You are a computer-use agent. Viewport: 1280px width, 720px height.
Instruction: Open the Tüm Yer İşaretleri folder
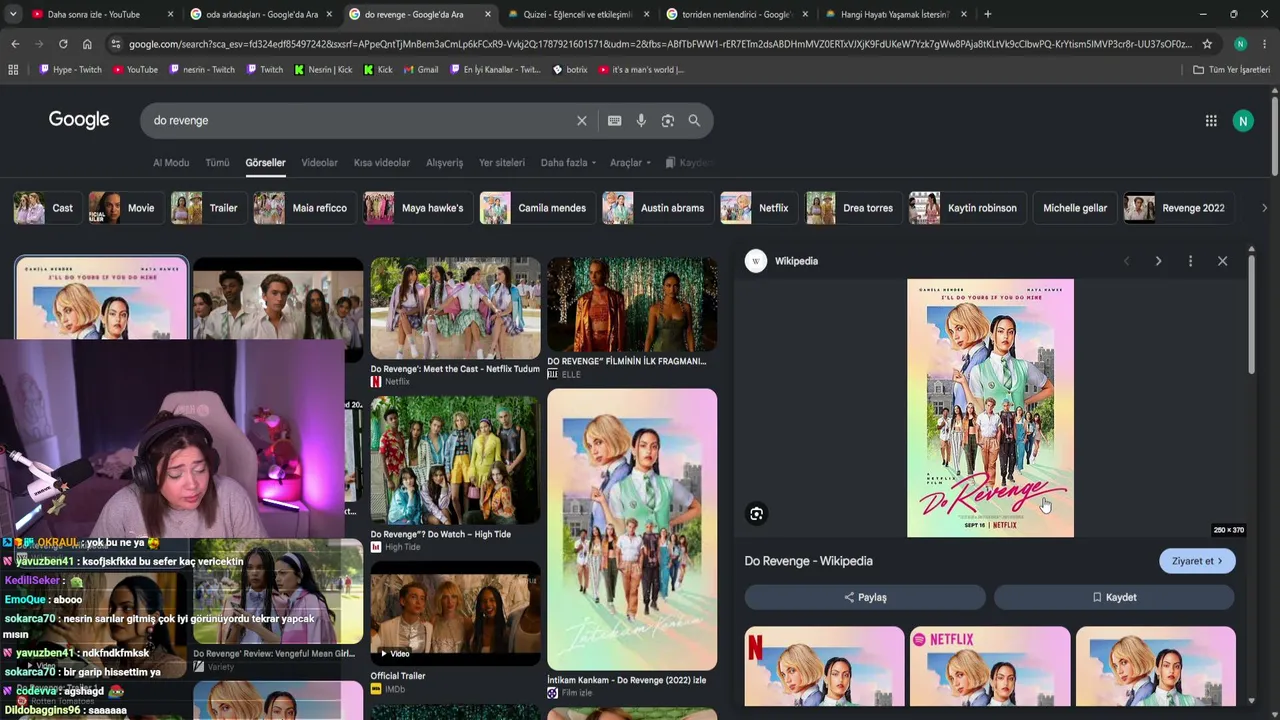click(x=1232, y=70)
